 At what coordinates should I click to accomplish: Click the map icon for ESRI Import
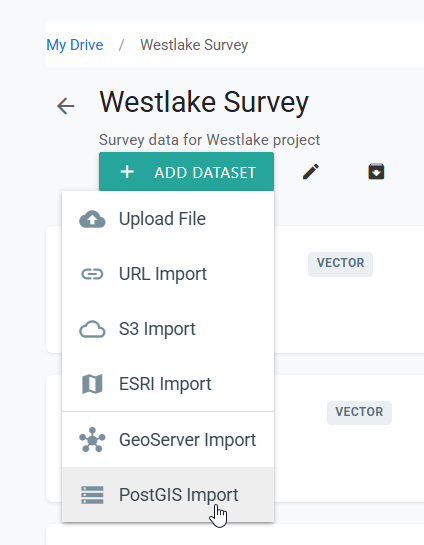[92, 384]
